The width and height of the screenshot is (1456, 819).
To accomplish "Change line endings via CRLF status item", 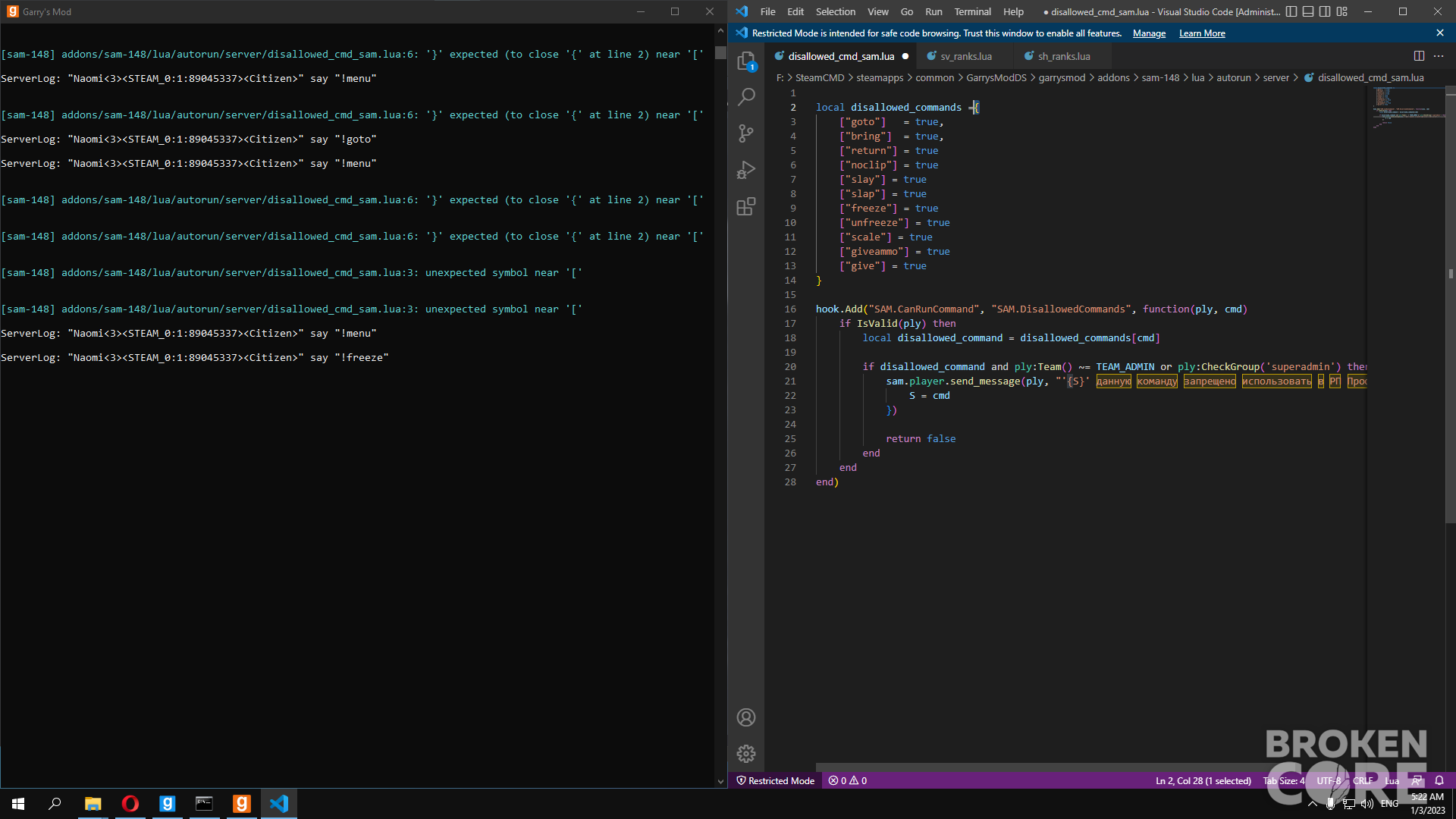I will tap(1363, 780).
